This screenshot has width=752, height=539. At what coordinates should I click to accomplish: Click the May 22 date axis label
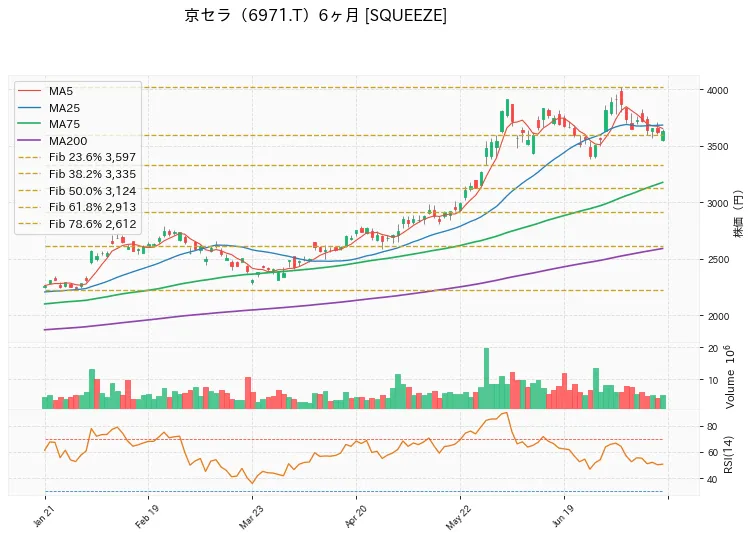(x=458, y=517)
